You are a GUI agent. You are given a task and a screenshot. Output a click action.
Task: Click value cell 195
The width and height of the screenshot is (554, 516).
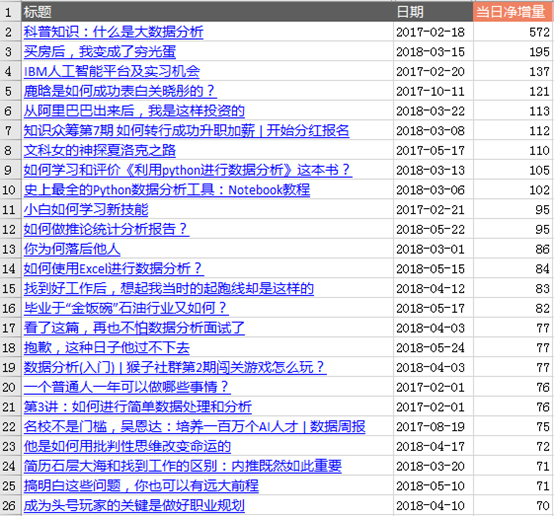point(513,52)
